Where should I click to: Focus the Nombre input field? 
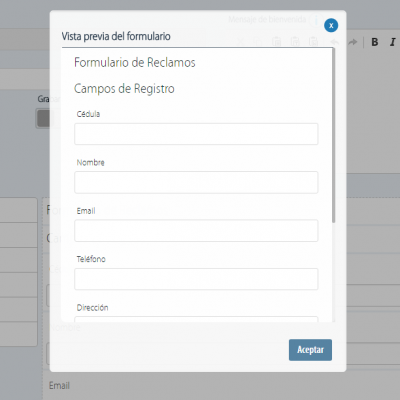(x=196, y=182)
